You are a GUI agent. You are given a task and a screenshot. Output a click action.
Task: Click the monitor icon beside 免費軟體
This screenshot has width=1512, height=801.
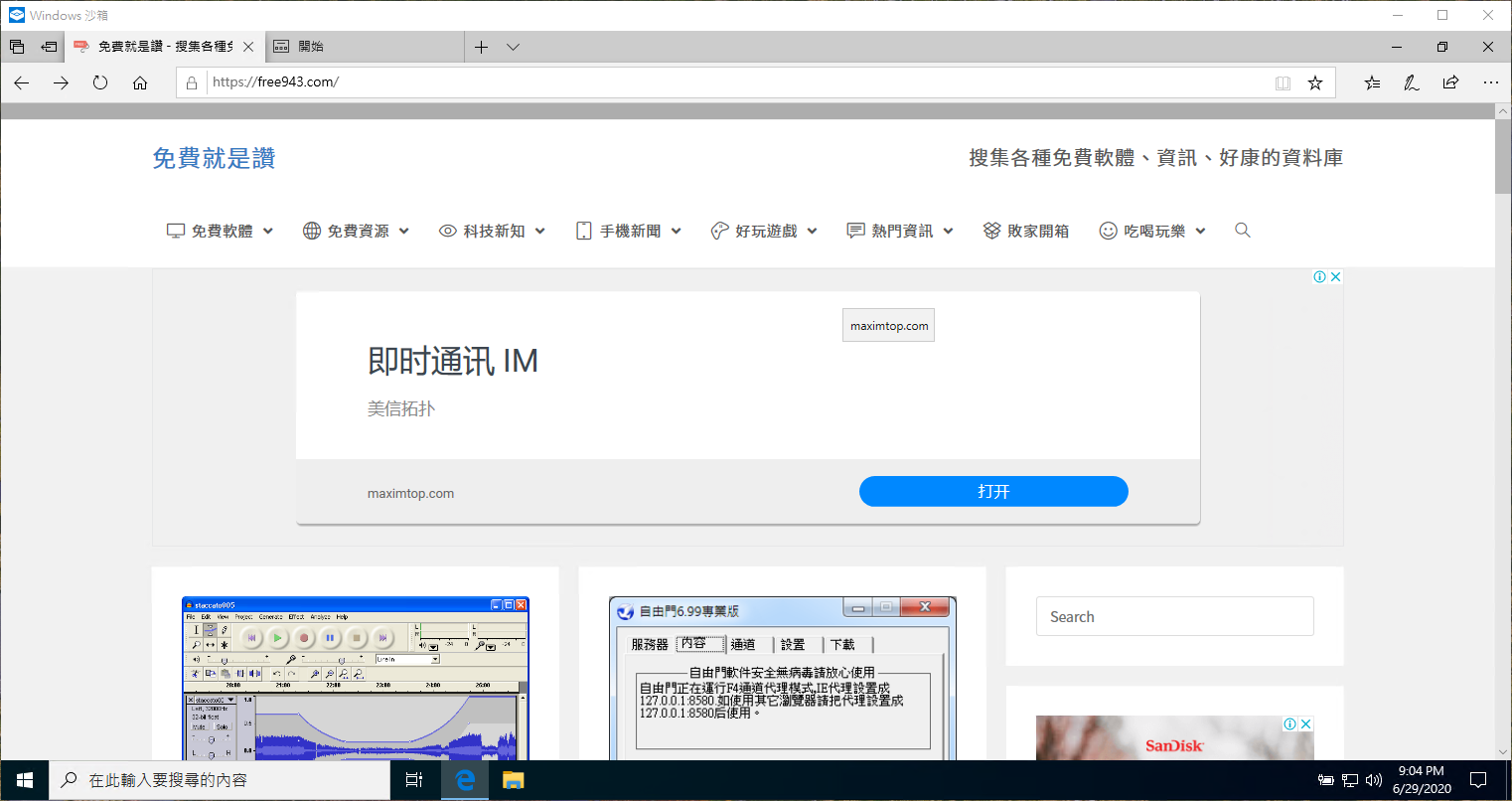point(175,230)
